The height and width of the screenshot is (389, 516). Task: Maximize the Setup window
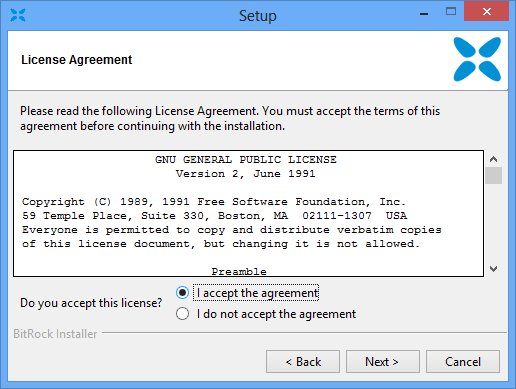(x=451, y=12)
